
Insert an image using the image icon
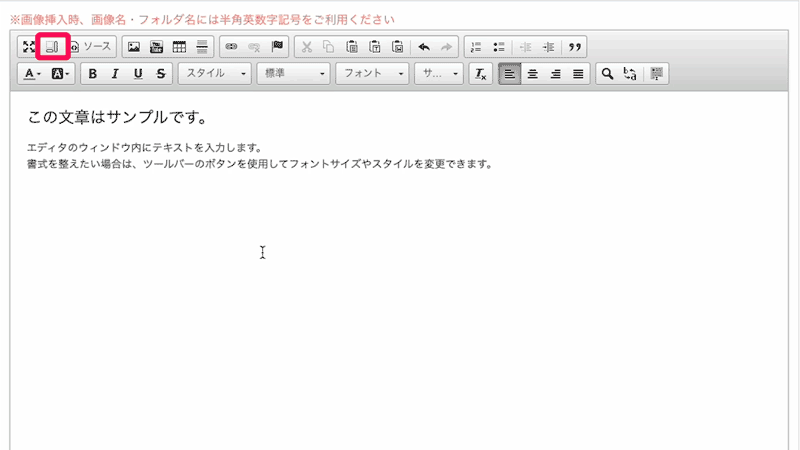point(134,47)
